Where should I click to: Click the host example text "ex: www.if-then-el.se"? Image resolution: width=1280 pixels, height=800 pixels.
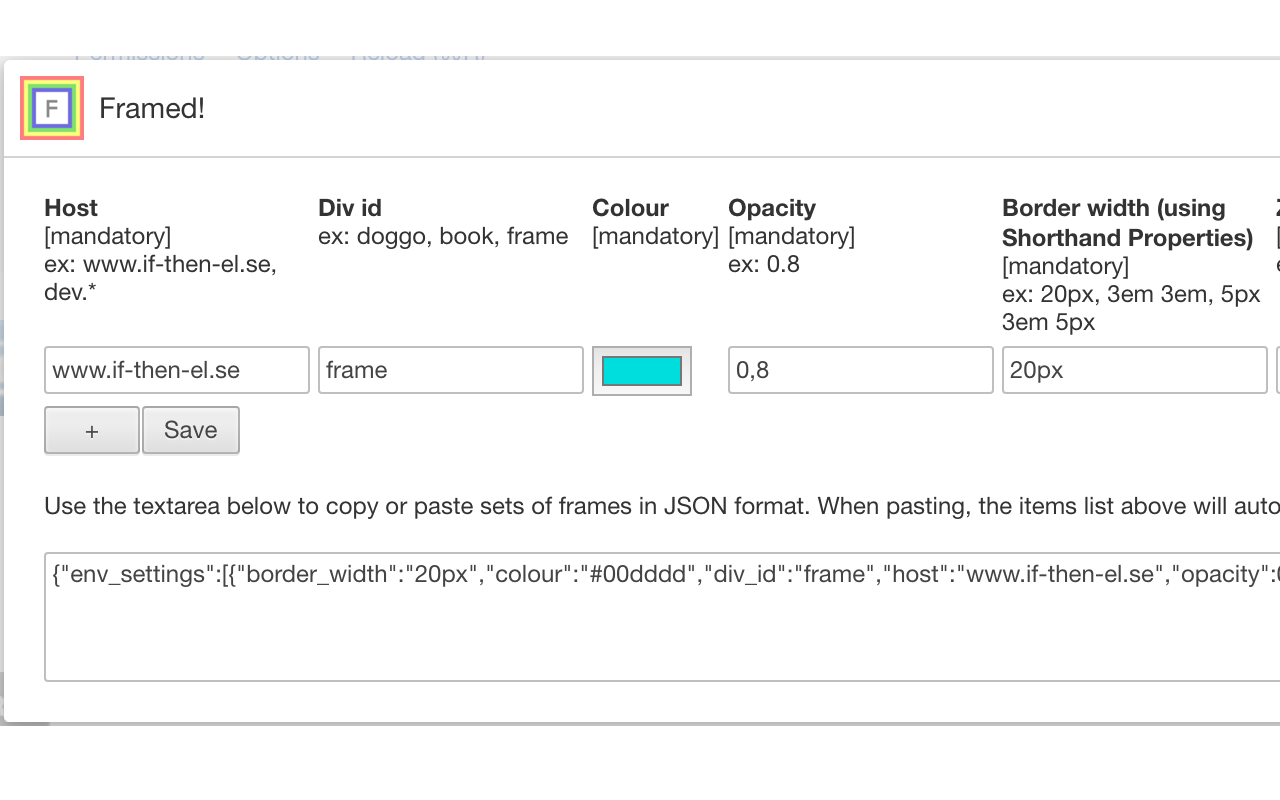pos(160,265)
